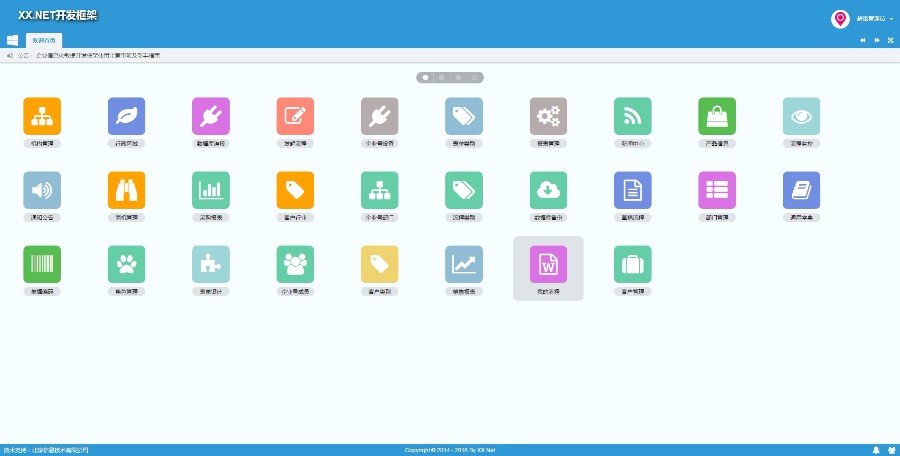This screenshot has height=456, width=900.
Task: Open the green people group tile
Action: pos(295,264)
